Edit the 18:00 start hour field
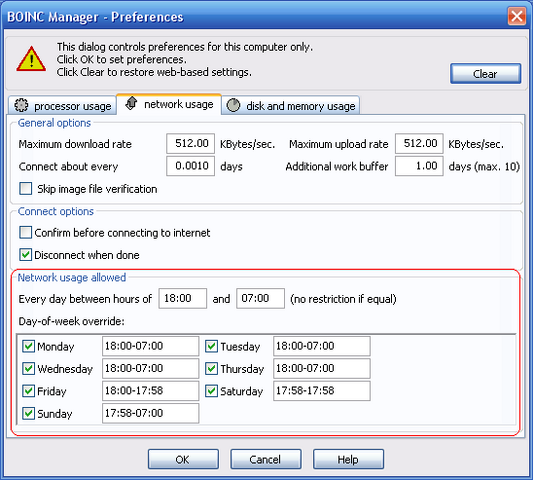The height and width of the screenshot is (480, 534). (183, 298)
